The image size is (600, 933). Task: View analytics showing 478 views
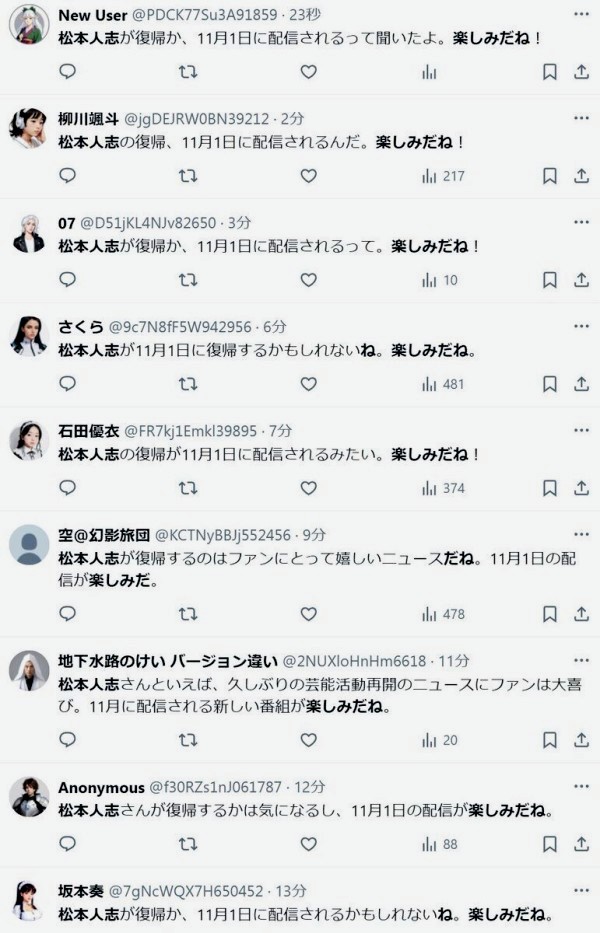point(444,614)
